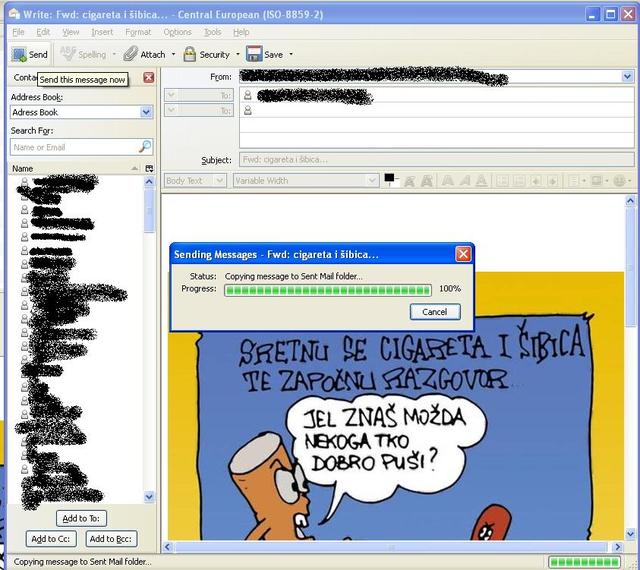Click the indent text icon
640x570 pixels.
pos(553,180)
